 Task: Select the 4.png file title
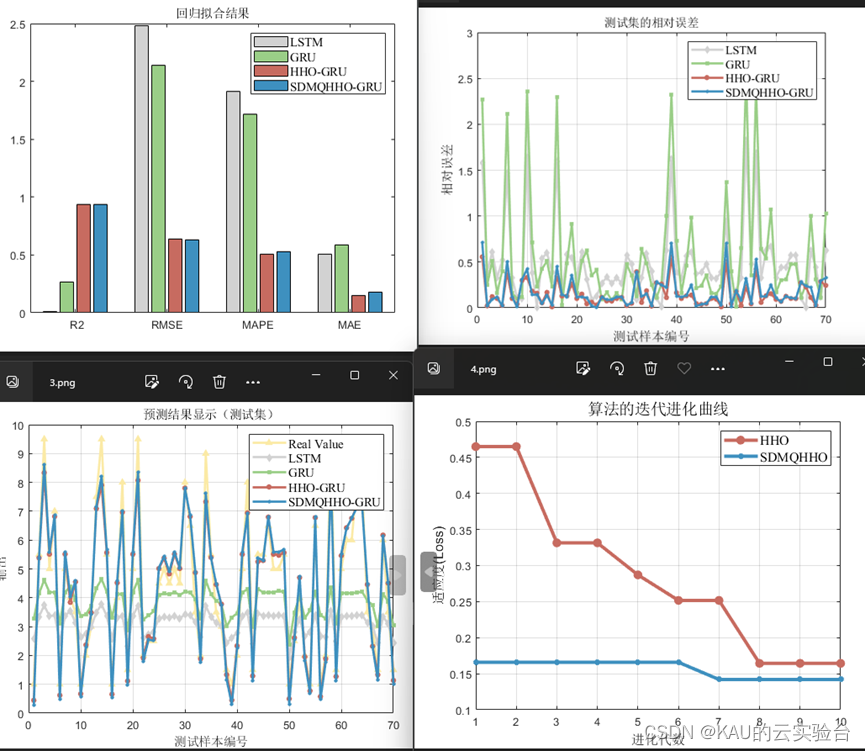click(483, 369)
